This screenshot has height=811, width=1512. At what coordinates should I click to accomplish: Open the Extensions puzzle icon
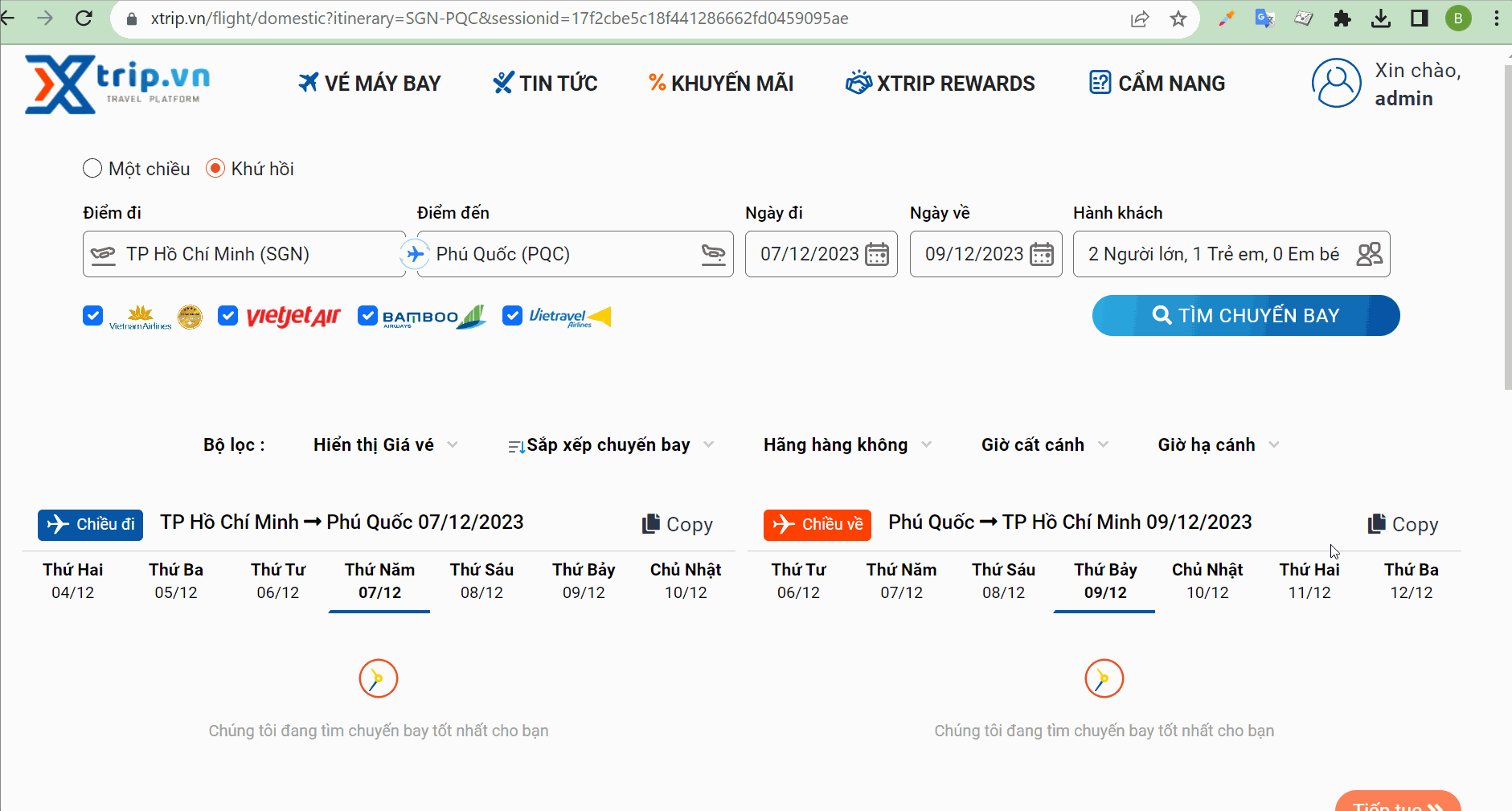pyautogui.click(x=1342, y=18)
